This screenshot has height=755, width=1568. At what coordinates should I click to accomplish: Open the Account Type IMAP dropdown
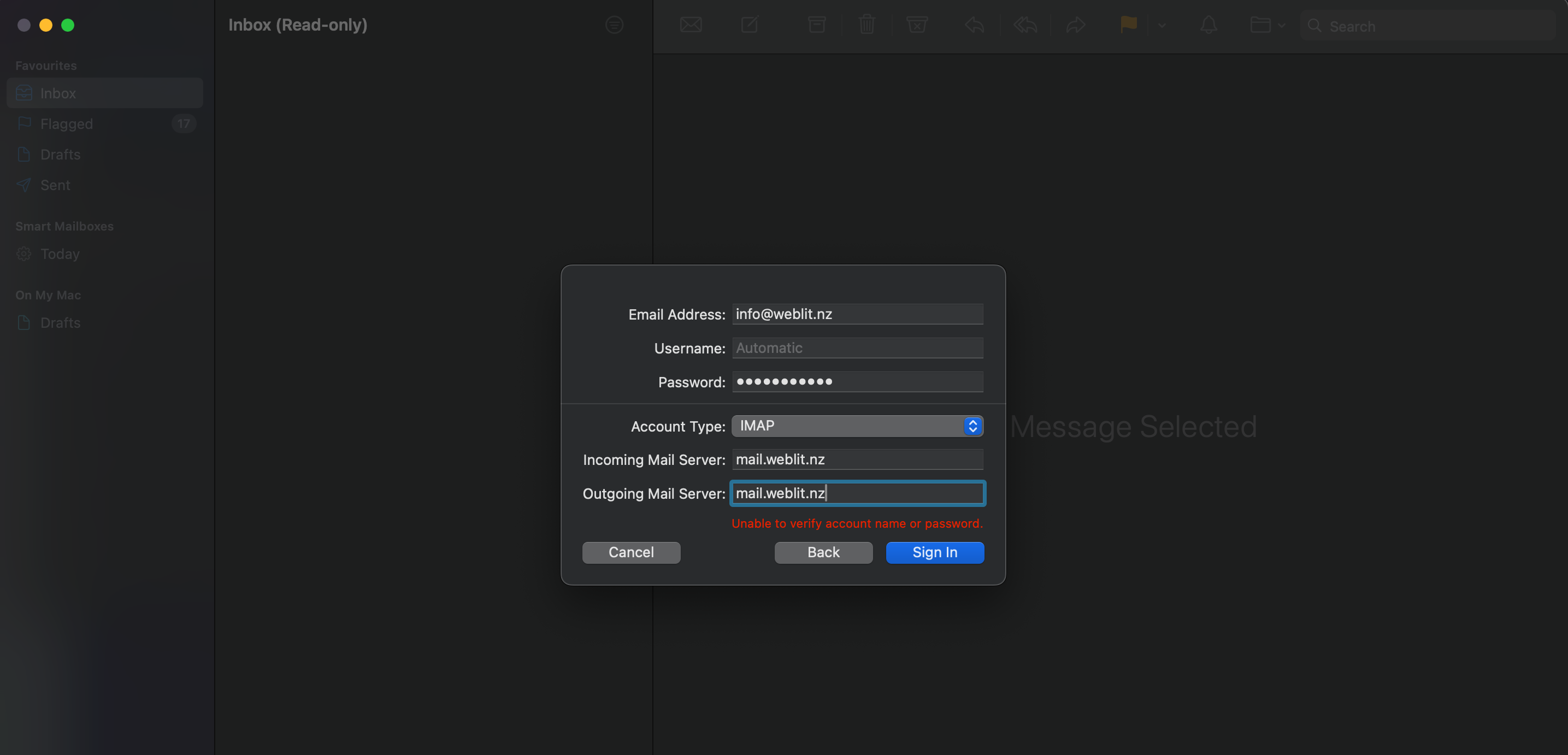click(857, 426)
